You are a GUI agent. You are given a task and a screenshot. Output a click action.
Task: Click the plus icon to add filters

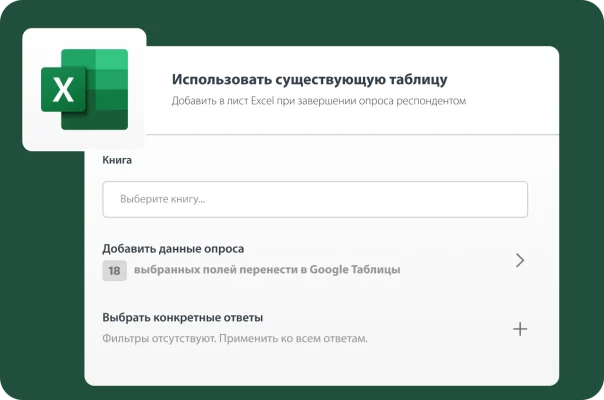520,329
